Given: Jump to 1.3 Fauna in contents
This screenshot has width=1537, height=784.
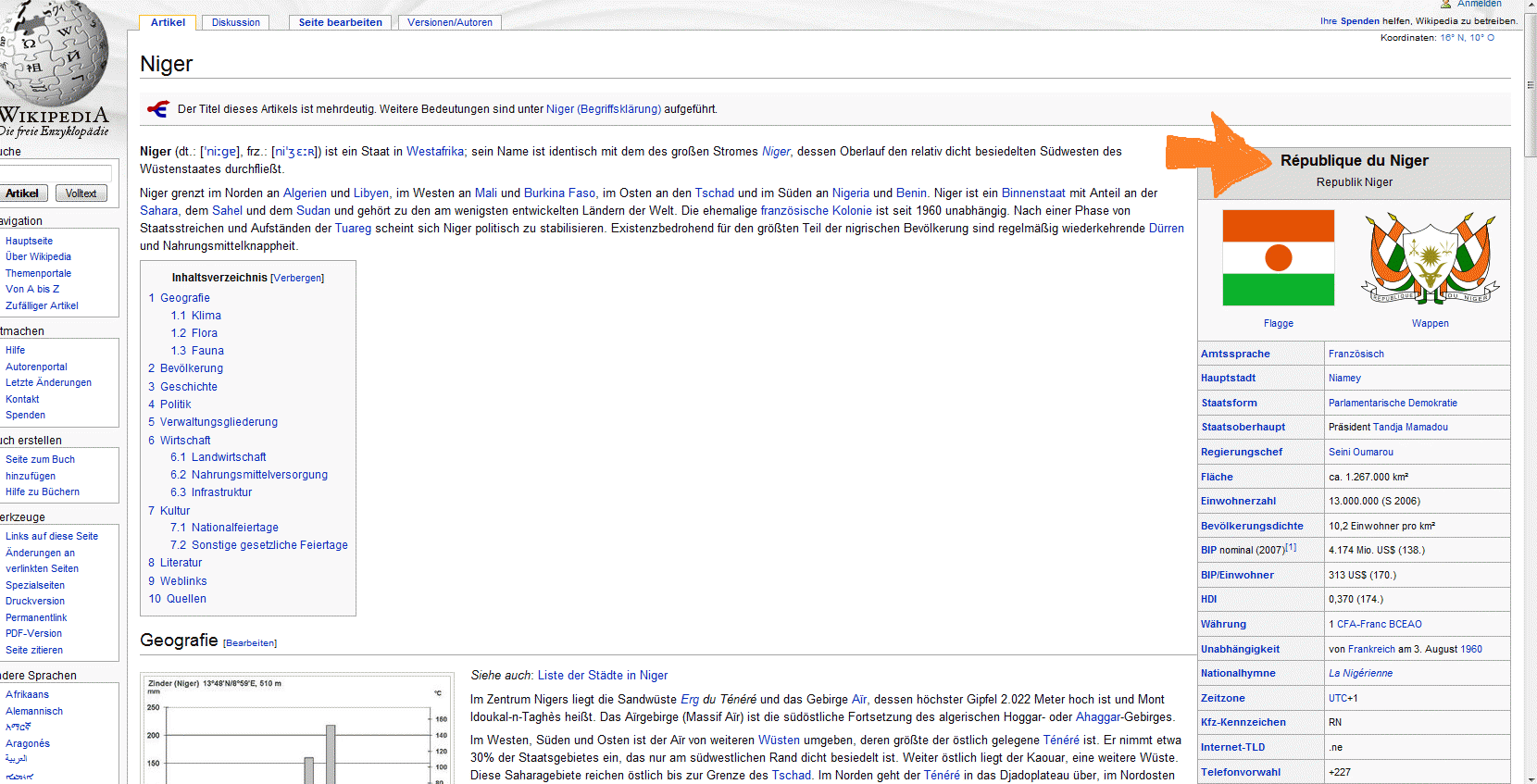Looking at the screenshot, I should pos(197,351).
